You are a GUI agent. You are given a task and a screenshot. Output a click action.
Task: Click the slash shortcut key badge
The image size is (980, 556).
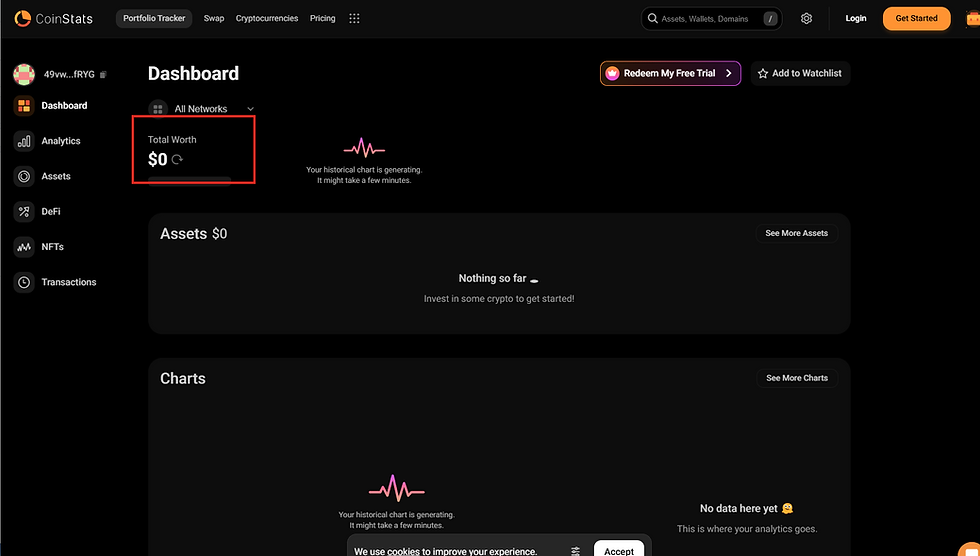point(770,19)
